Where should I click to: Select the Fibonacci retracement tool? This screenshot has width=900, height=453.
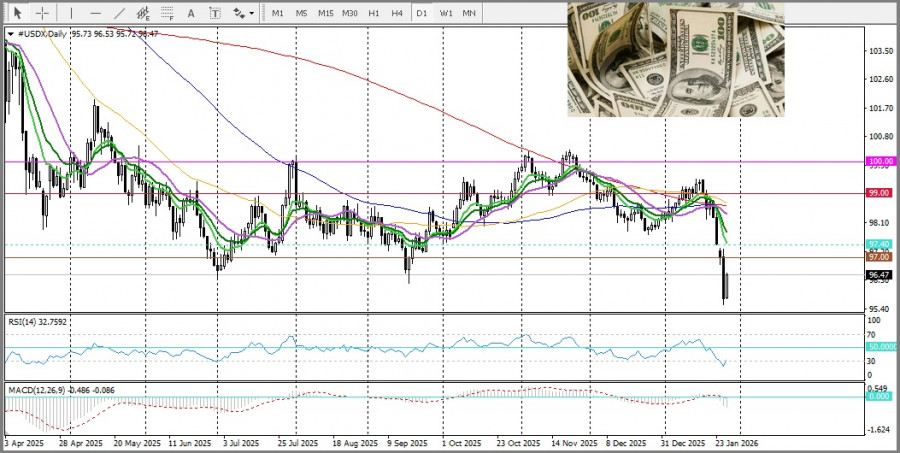pyautogui.click(x=168, y=14)
